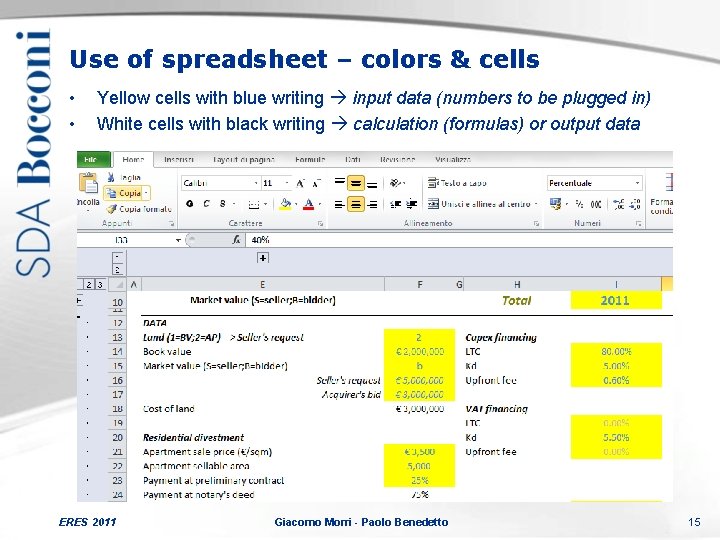Toggle bold (G) formatting

[x=190, y=203]
